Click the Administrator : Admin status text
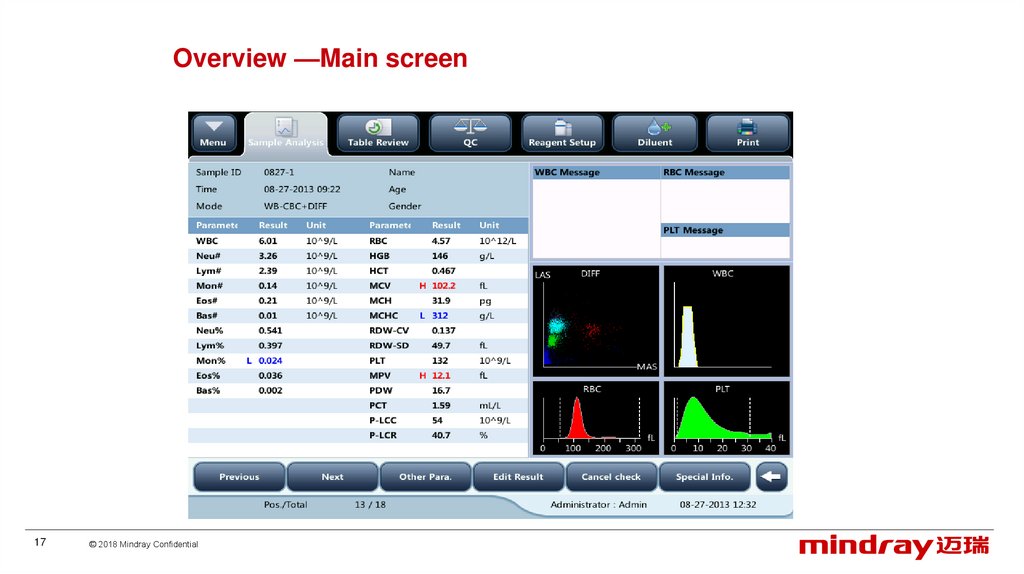Screen dimensions: 1024x574 coord(599,505)
